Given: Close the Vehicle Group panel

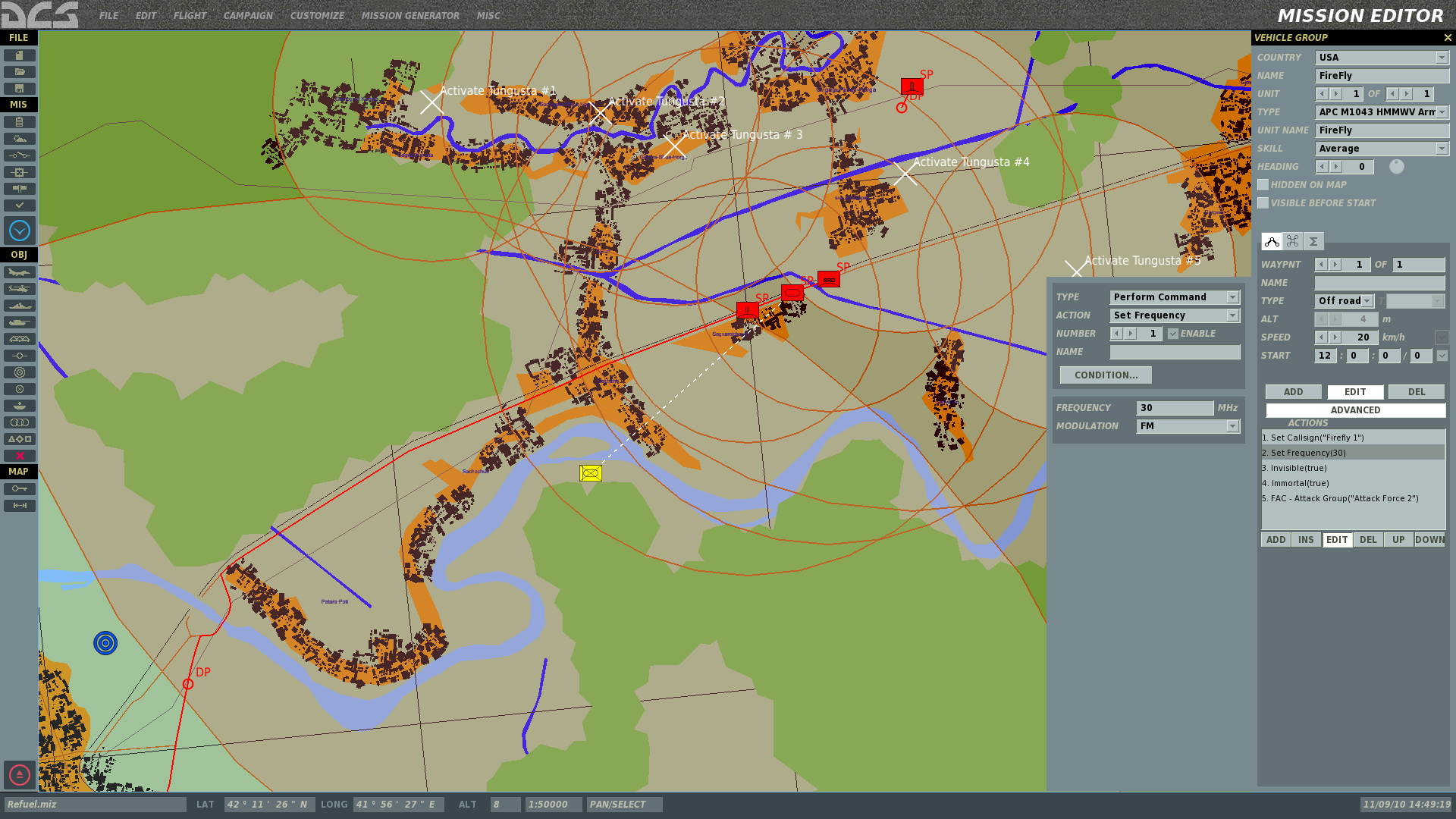Looking at the screenshot, I should tap(1448, 37).
